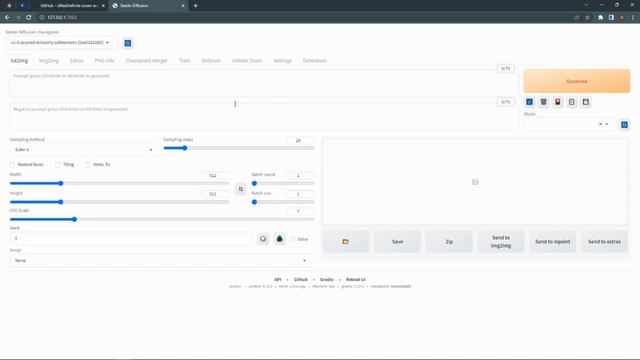
Task: Toggle the seed Extra checkbox
Action: pos(293,239)
